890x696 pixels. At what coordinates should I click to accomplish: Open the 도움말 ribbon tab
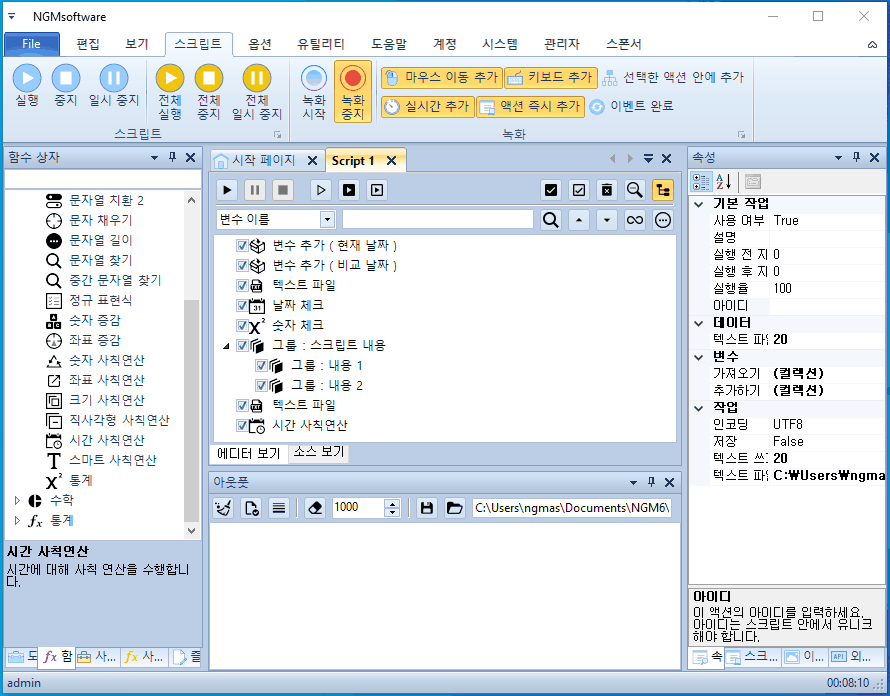(389, 44)
